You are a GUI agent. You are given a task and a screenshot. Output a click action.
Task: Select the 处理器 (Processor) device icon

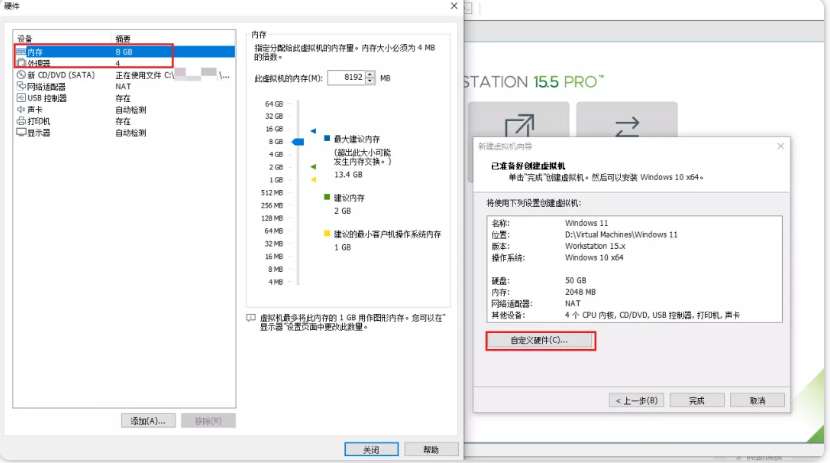[x=21, y=62]
